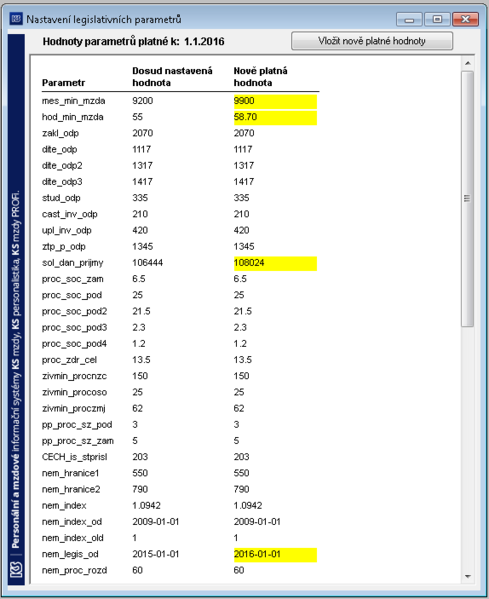The height and width of the screenshot is (599, 489).
Task: Select parameter dite_odp2
Action: pyautogui.click(x=62, y=166)
